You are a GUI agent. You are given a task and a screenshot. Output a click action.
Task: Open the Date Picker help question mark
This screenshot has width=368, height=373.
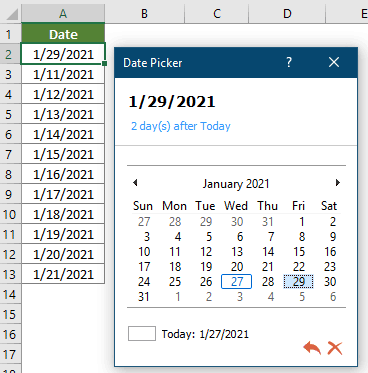coord(289,62)
